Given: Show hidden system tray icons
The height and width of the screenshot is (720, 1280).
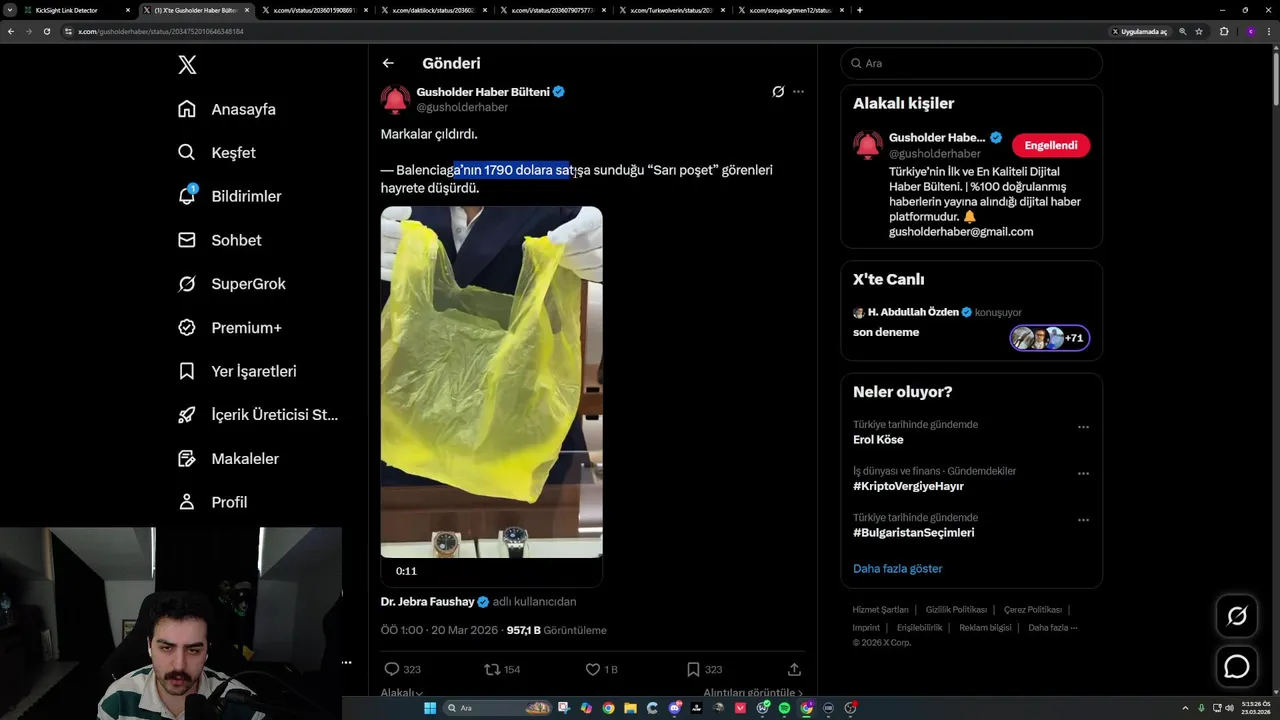Looking at the screenshot, I should pos(1186,708).
